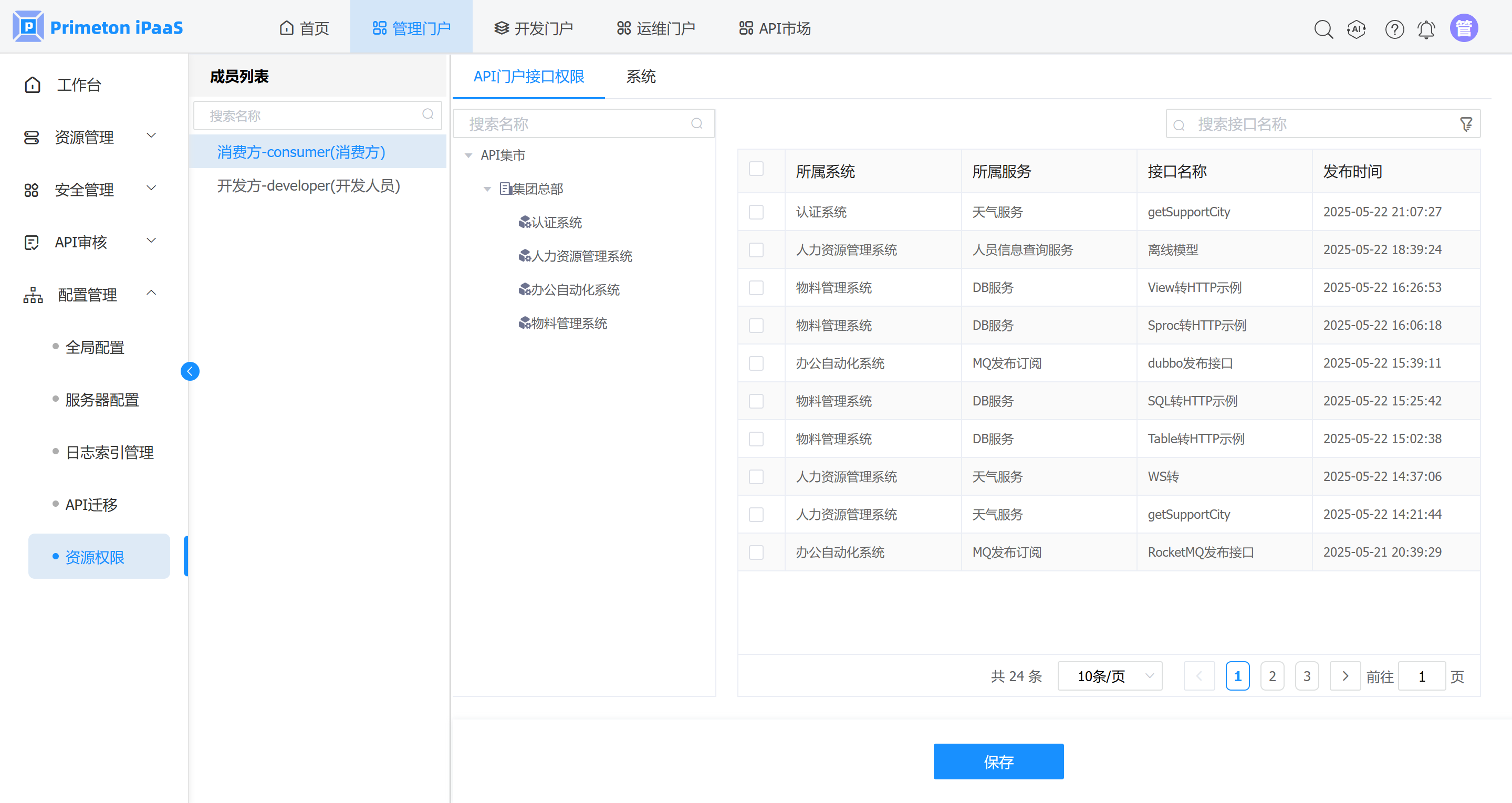The width and height of the screenshot is (1512, 803).
Task: Collapse the 集团总部 tree node
Action: pos(487,189)
